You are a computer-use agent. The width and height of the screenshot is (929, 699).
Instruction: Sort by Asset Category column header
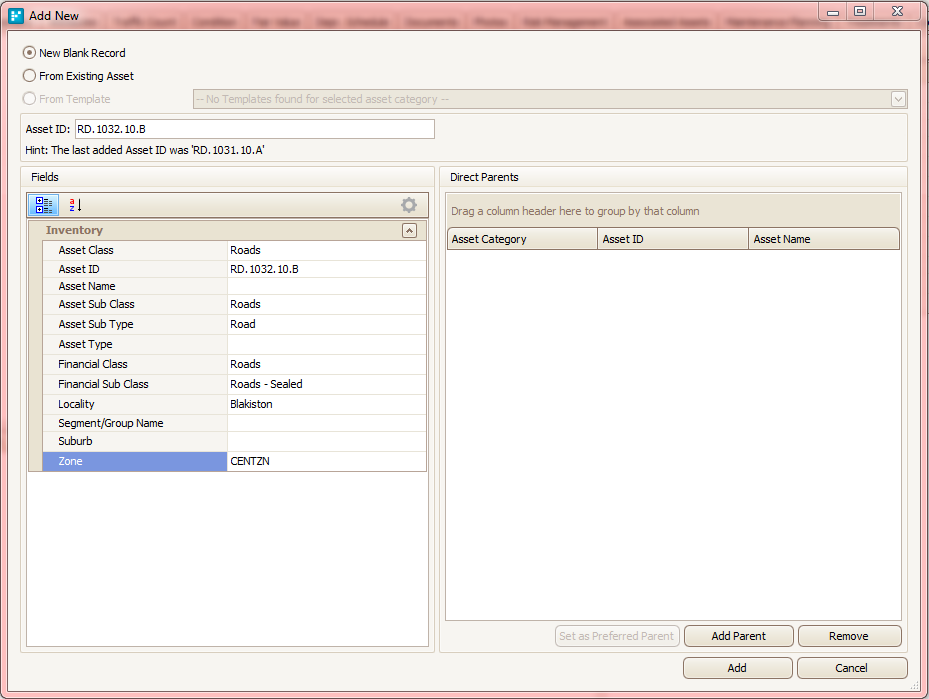(x=521, y=239)
